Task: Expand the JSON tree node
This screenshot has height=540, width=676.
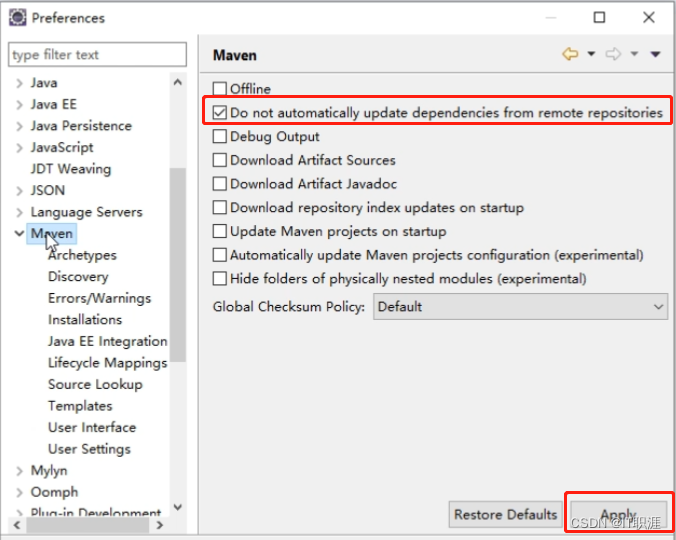Action: (x=19, y=190)
